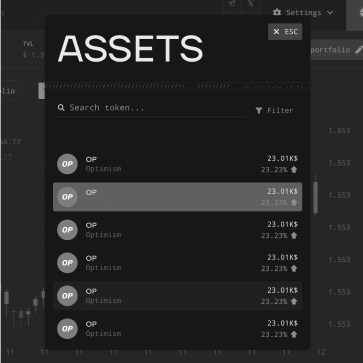The width and height of the screenshot is (363, 363).
Task: Click the Settings gear icon
Action: [x=277, y=12]
